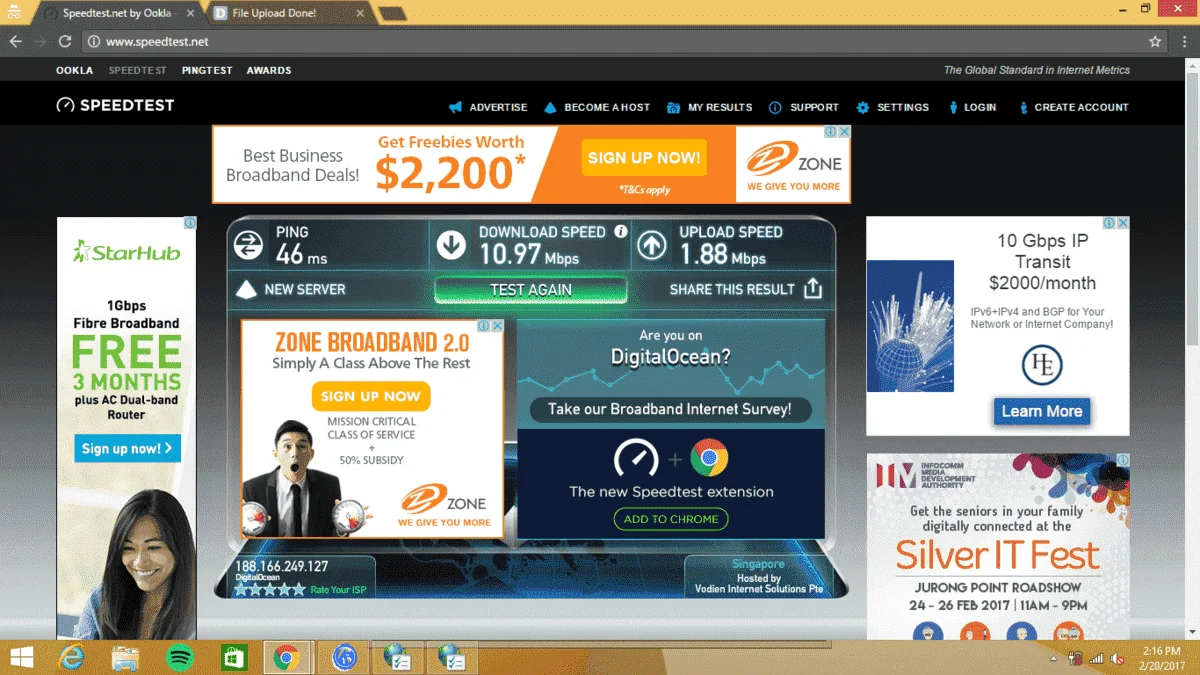Open a new Chrome tab

(x=392, y=13)
